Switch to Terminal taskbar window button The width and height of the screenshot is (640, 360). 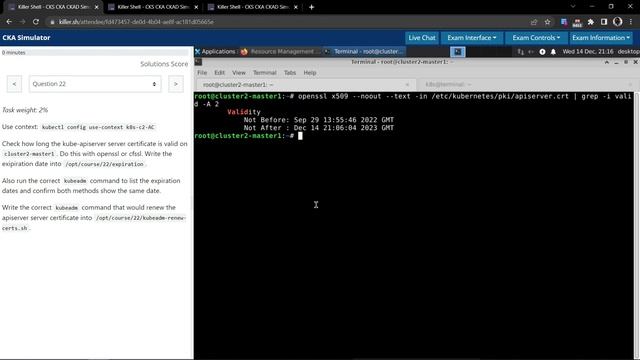[365, 51]
